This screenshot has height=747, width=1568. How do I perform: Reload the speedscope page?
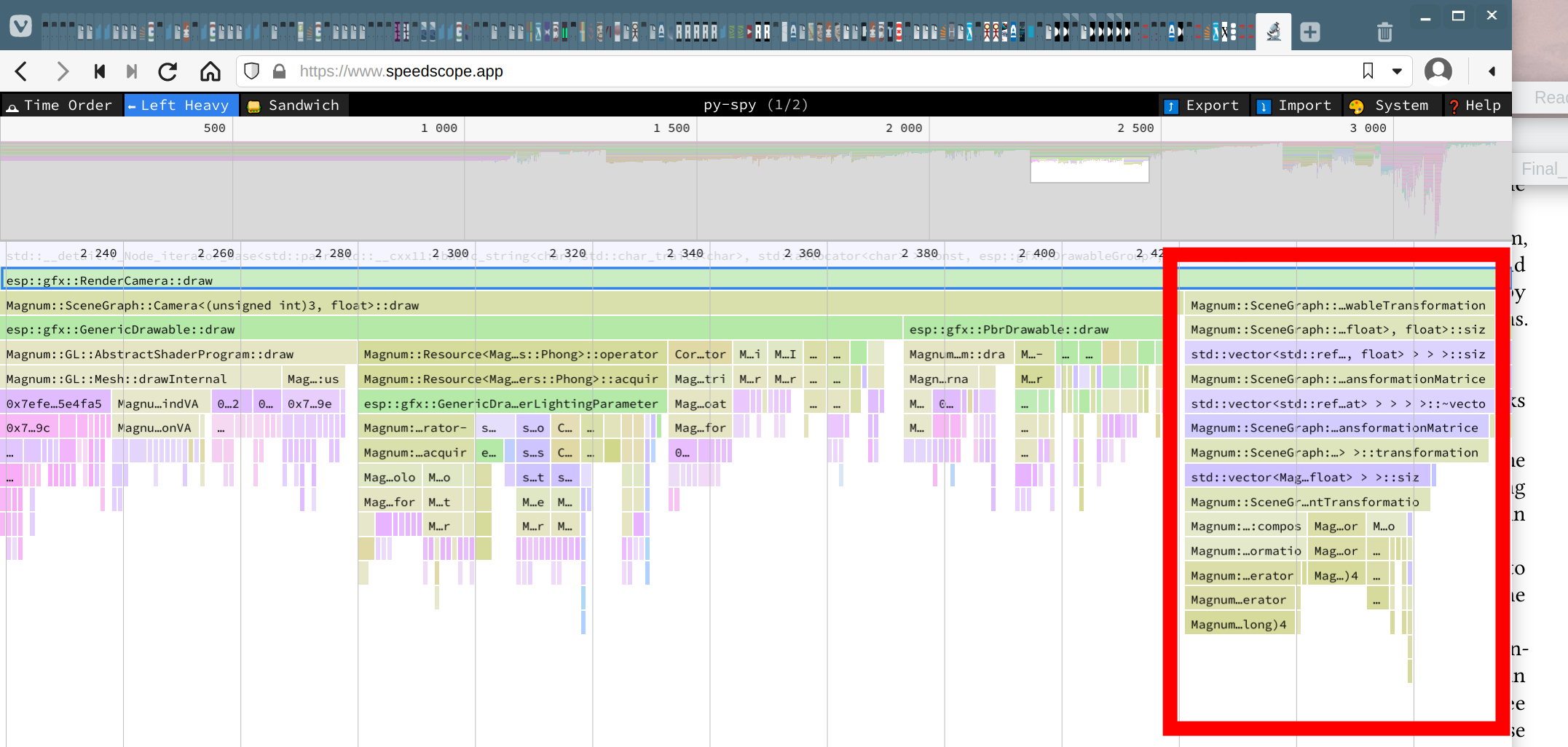(x=168, y=71)
